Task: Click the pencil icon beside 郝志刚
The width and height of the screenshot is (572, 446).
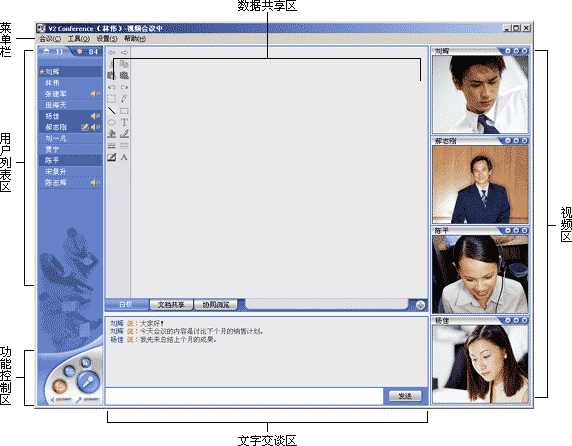Action: [x=85, y=127]
